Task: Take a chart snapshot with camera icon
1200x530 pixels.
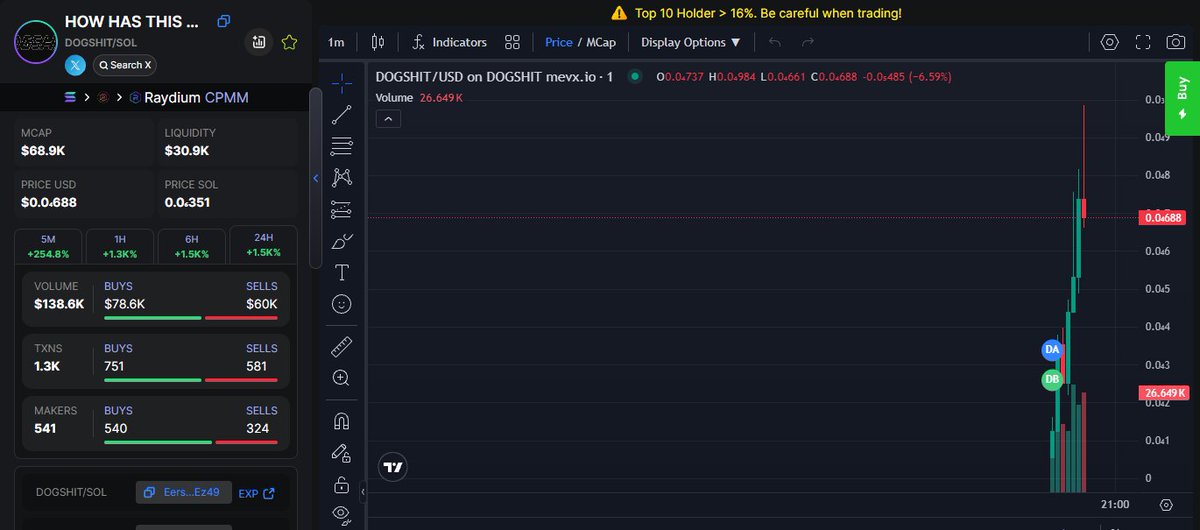Action: coord(1177,42)
